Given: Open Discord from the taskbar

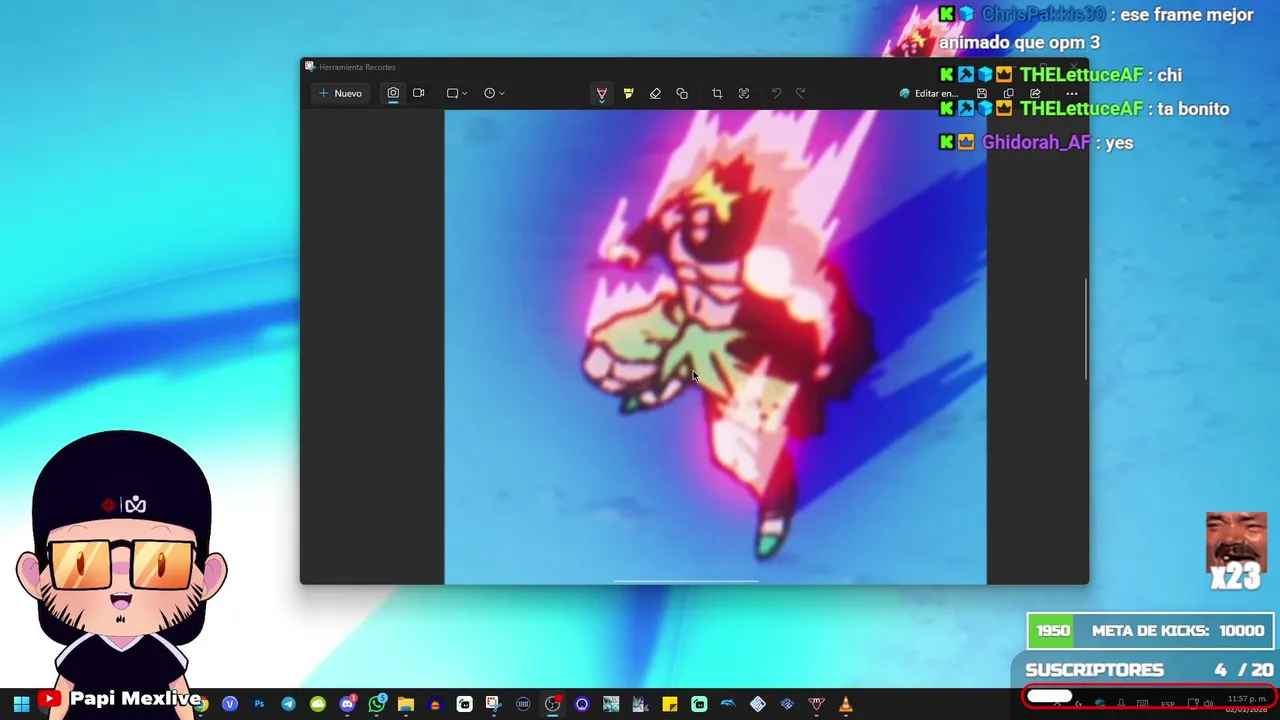Looking at the screenshot, I should tap(347, 704).
